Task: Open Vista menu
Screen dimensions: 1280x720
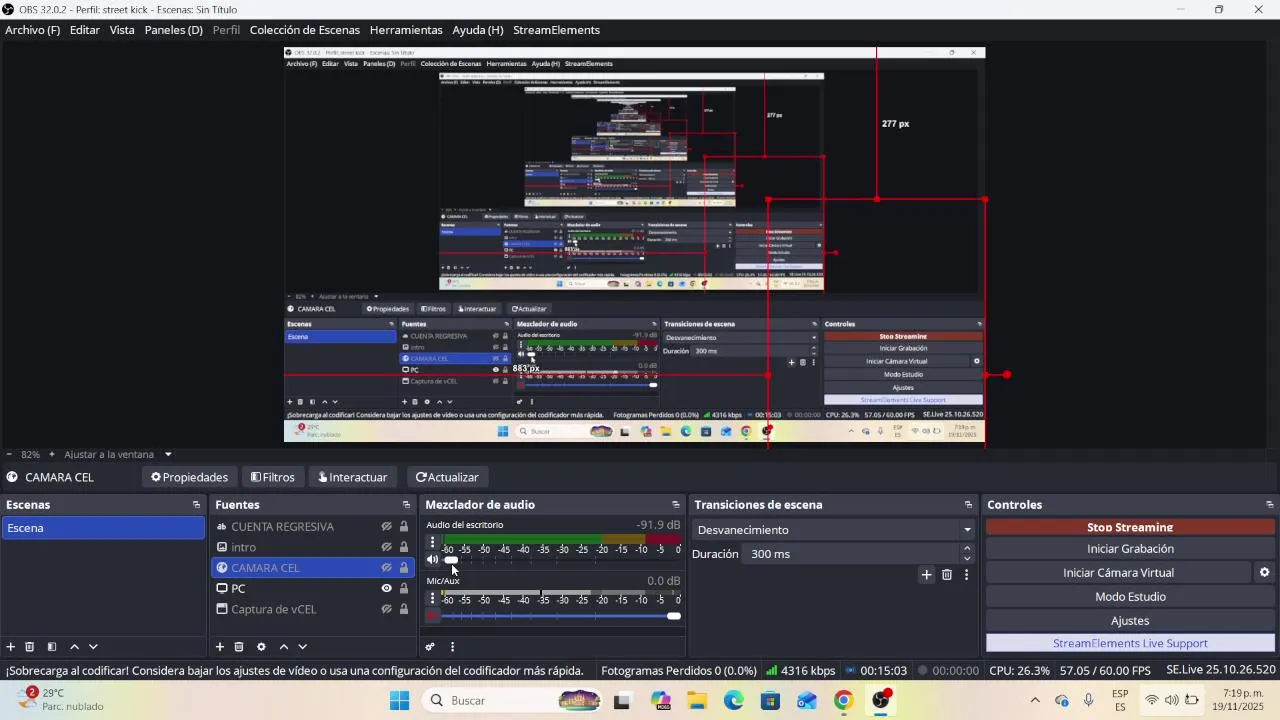Action: 122,30
